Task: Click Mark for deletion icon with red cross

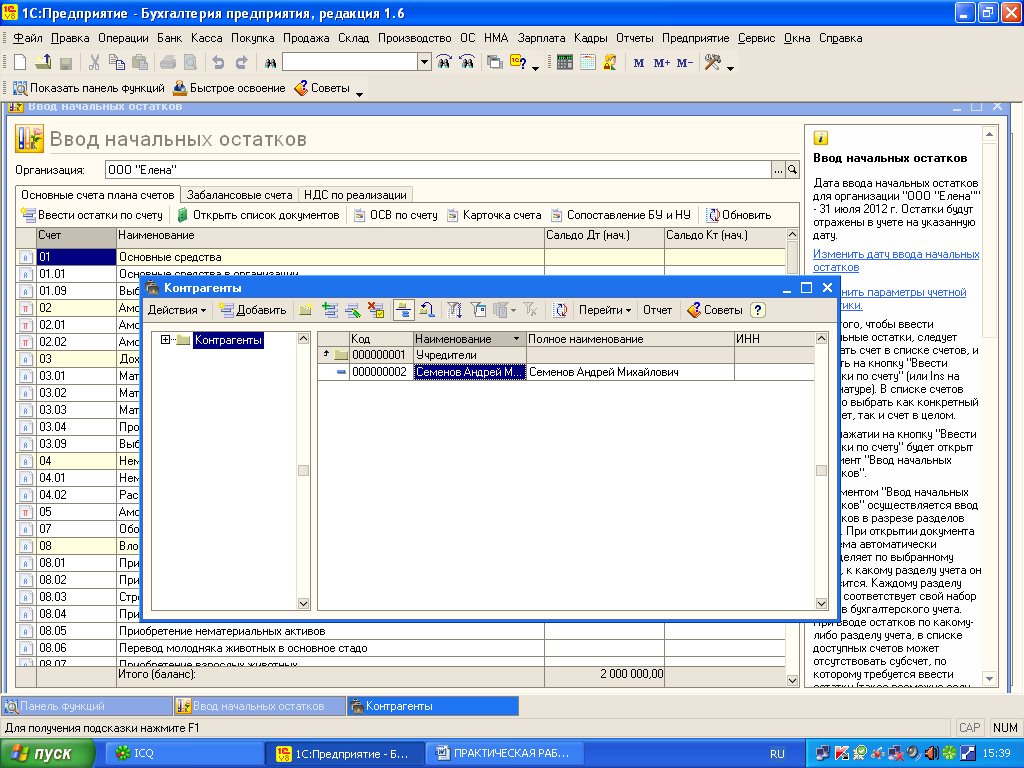Action: (376, 310)
